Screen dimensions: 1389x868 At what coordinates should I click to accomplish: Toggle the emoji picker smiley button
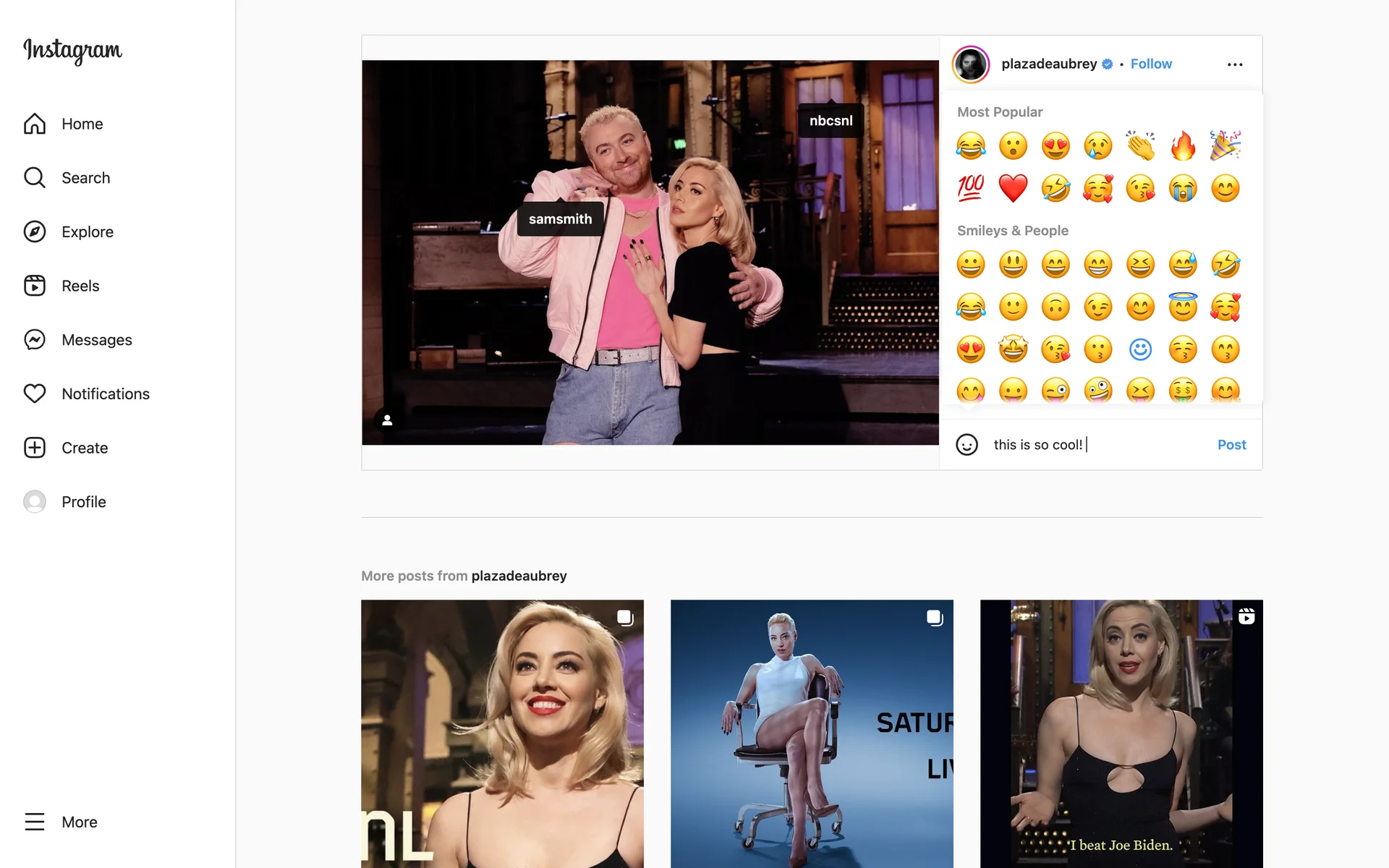point(967,445)
